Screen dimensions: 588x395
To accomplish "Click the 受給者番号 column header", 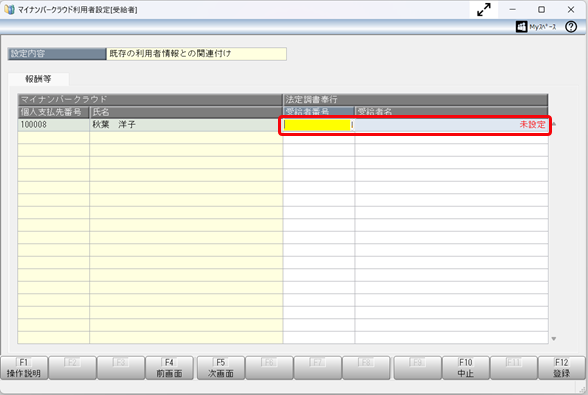I will pos(319,111).
